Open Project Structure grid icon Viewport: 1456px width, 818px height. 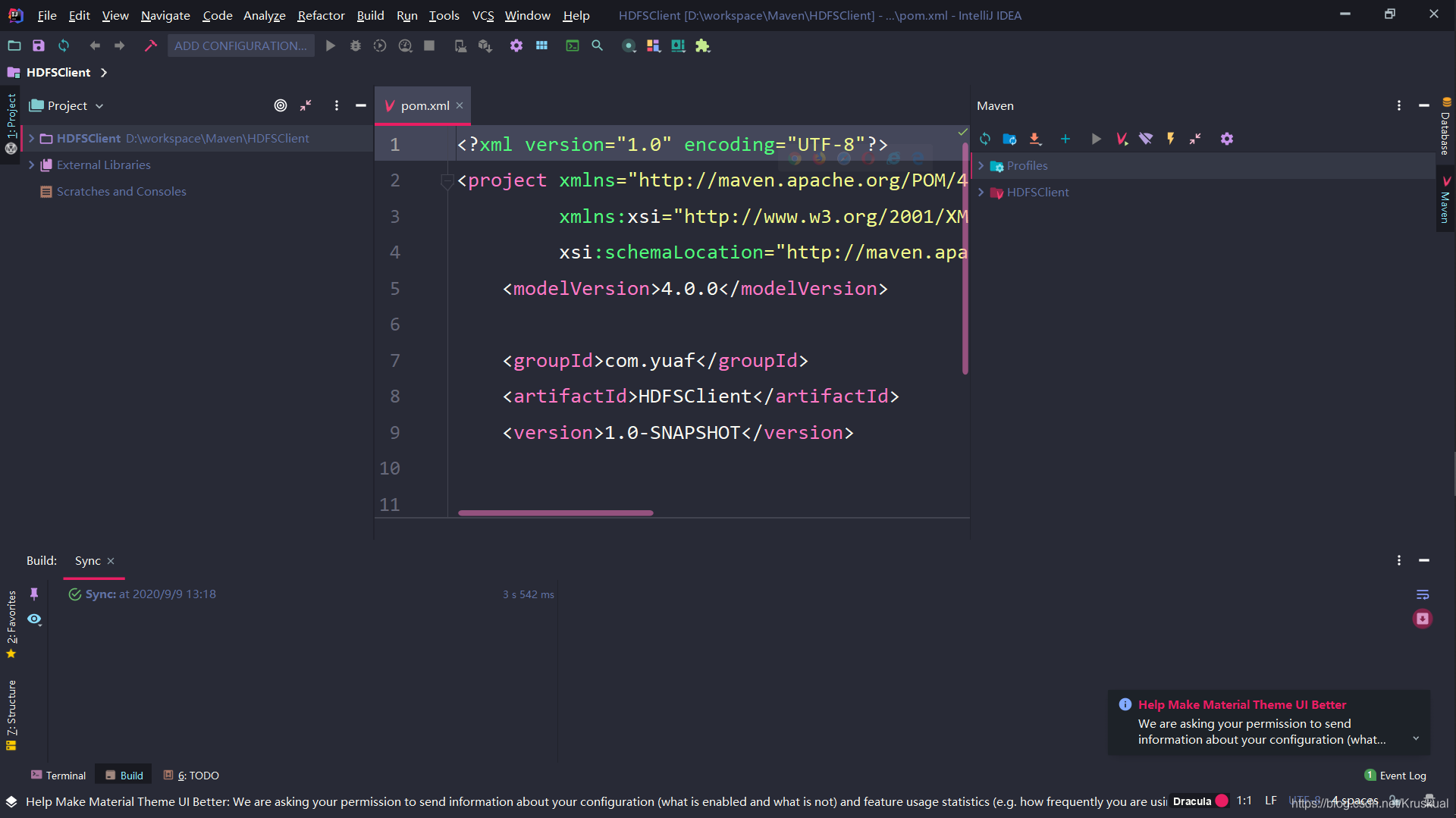tap(541, 45)
